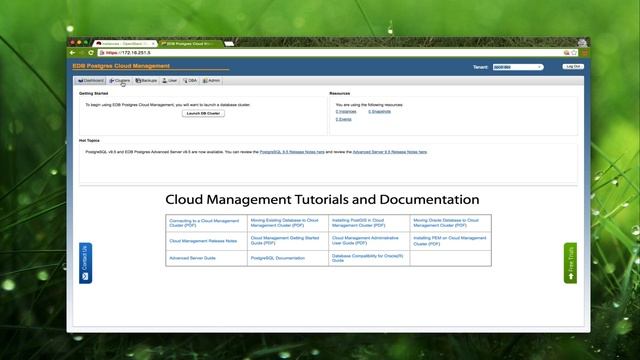The height and width of the screenshot is (360, 640).
Task: Click the Launch DB Cluster button
Action: 203,113
